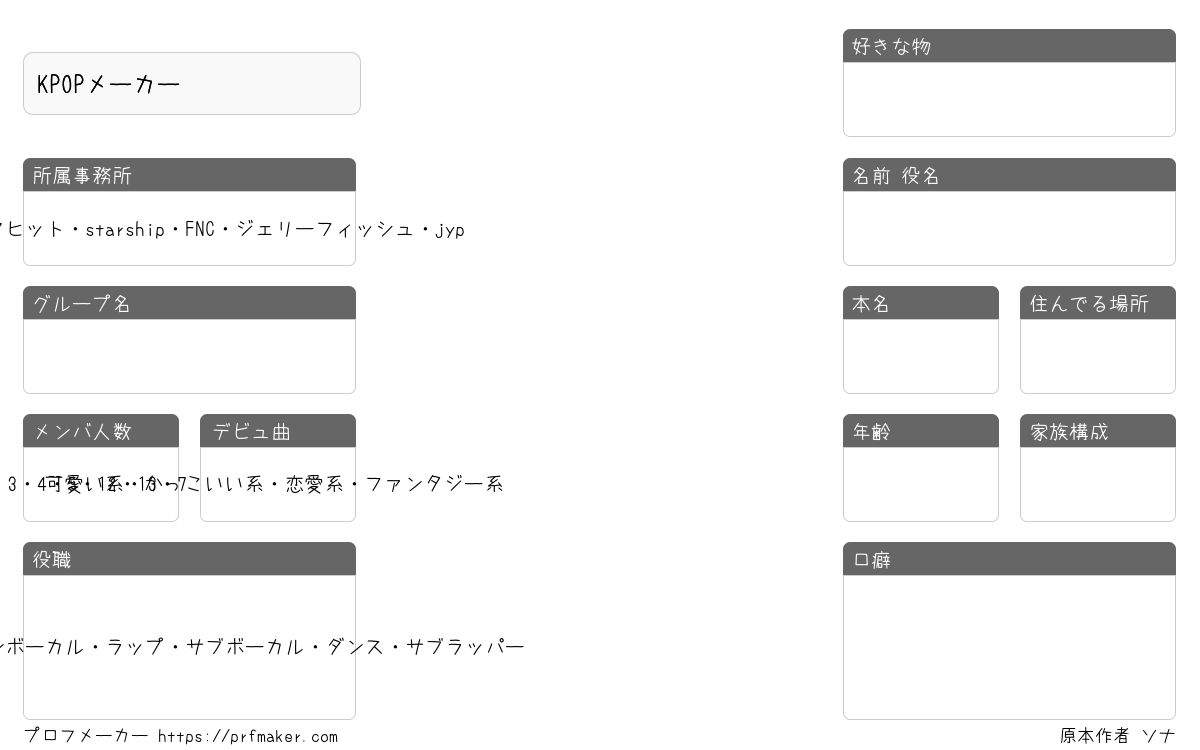Open the https://prfmaker.com link
The width and height of the screenshot is (1200, 750).
click(248, 737)
